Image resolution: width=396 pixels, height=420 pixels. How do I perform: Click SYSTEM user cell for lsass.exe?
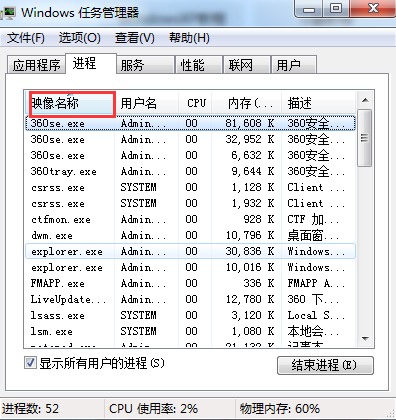[x=138, y=315]
